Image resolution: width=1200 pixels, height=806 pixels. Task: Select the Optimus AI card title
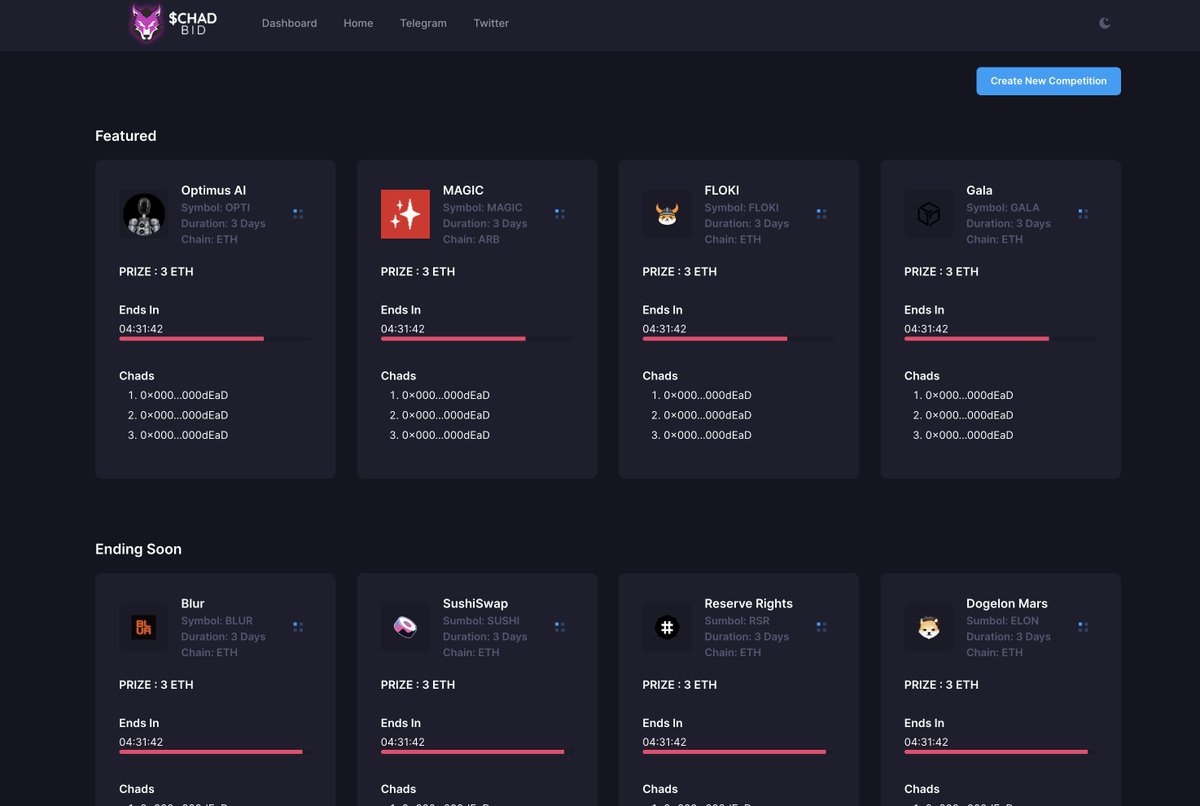tap(213, 190)
